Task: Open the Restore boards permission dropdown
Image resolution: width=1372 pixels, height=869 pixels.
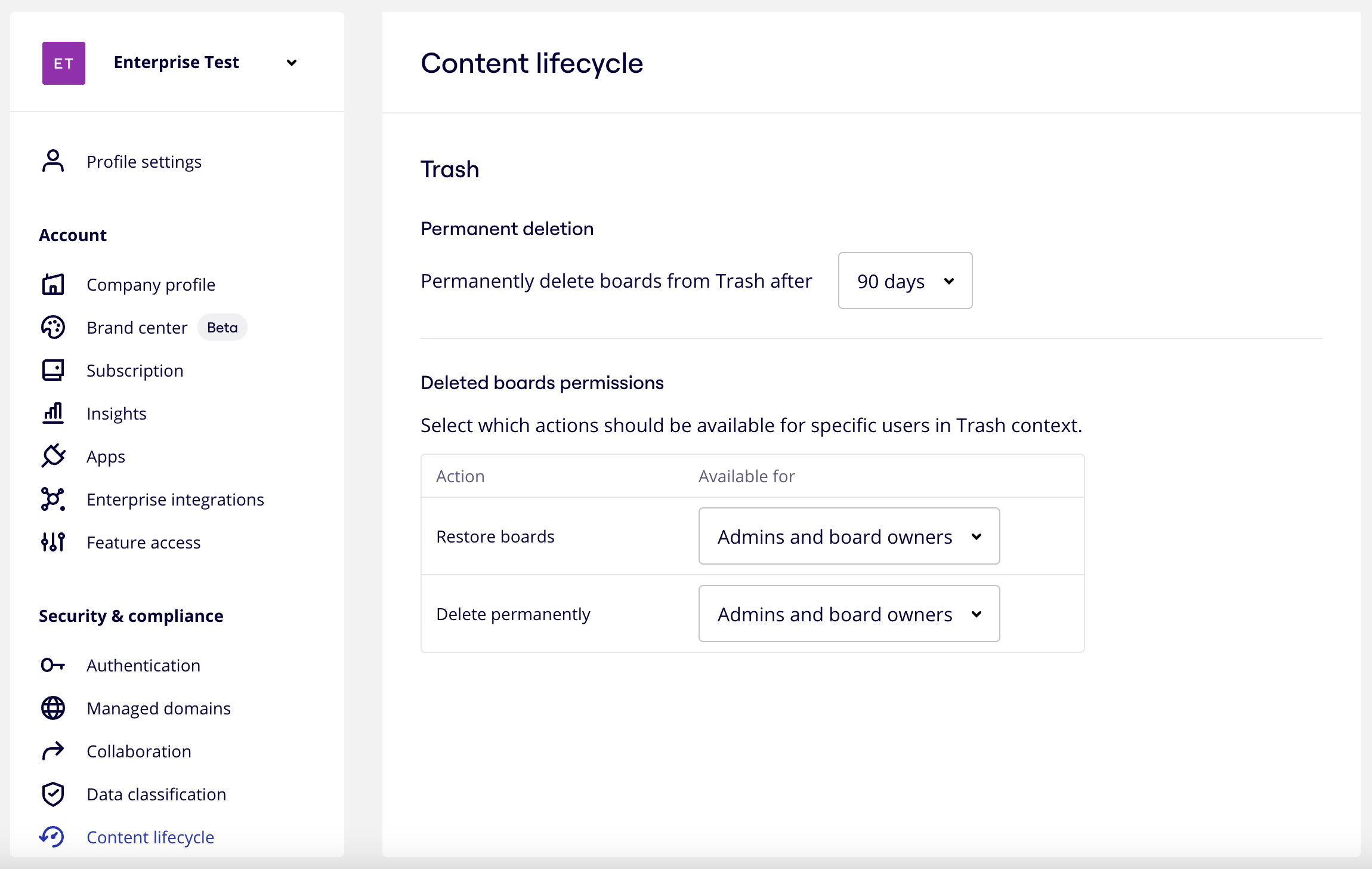Action: pyautogui.click(x=849, y=536)
